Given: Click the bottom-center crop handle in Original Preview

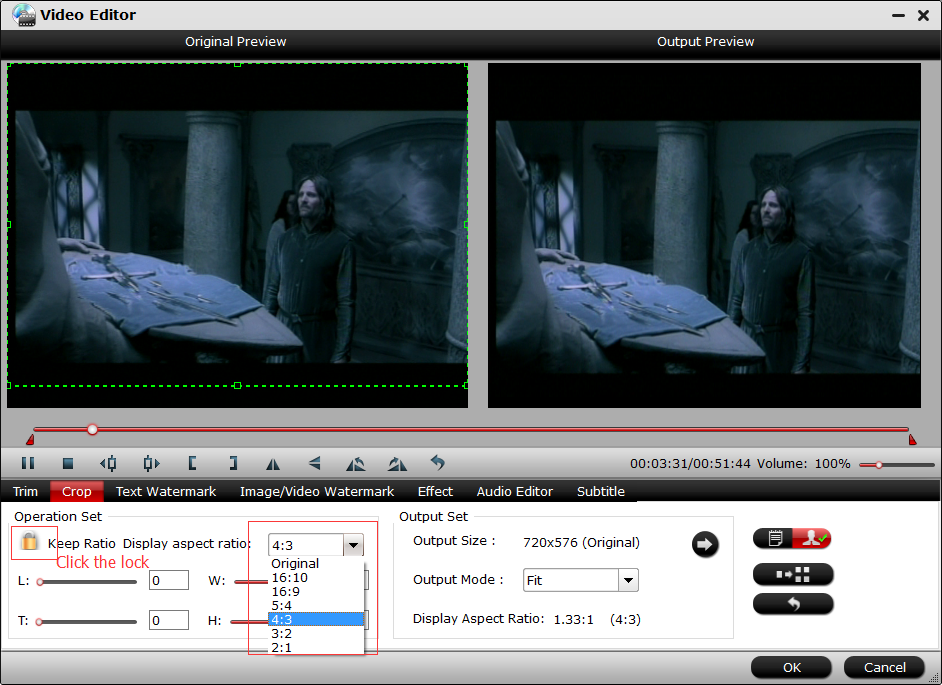Looking at the screenshot, I should tap(237, 386).
